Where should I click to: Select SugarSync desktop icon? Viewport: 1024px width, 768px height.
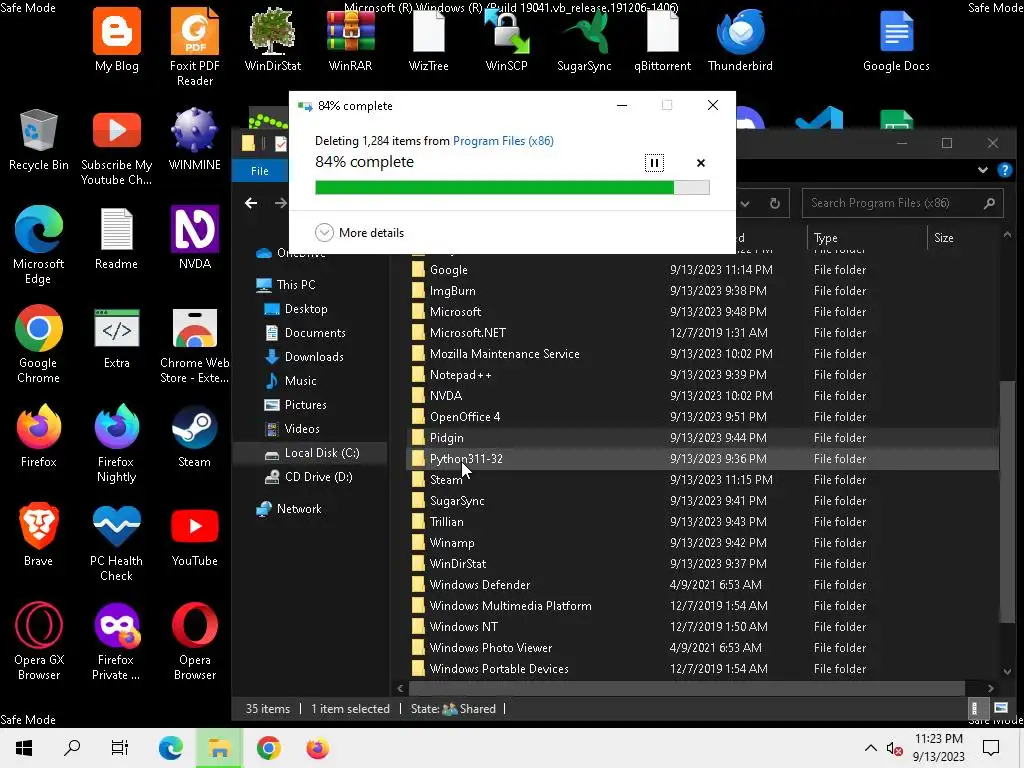(x=584, y=40)
